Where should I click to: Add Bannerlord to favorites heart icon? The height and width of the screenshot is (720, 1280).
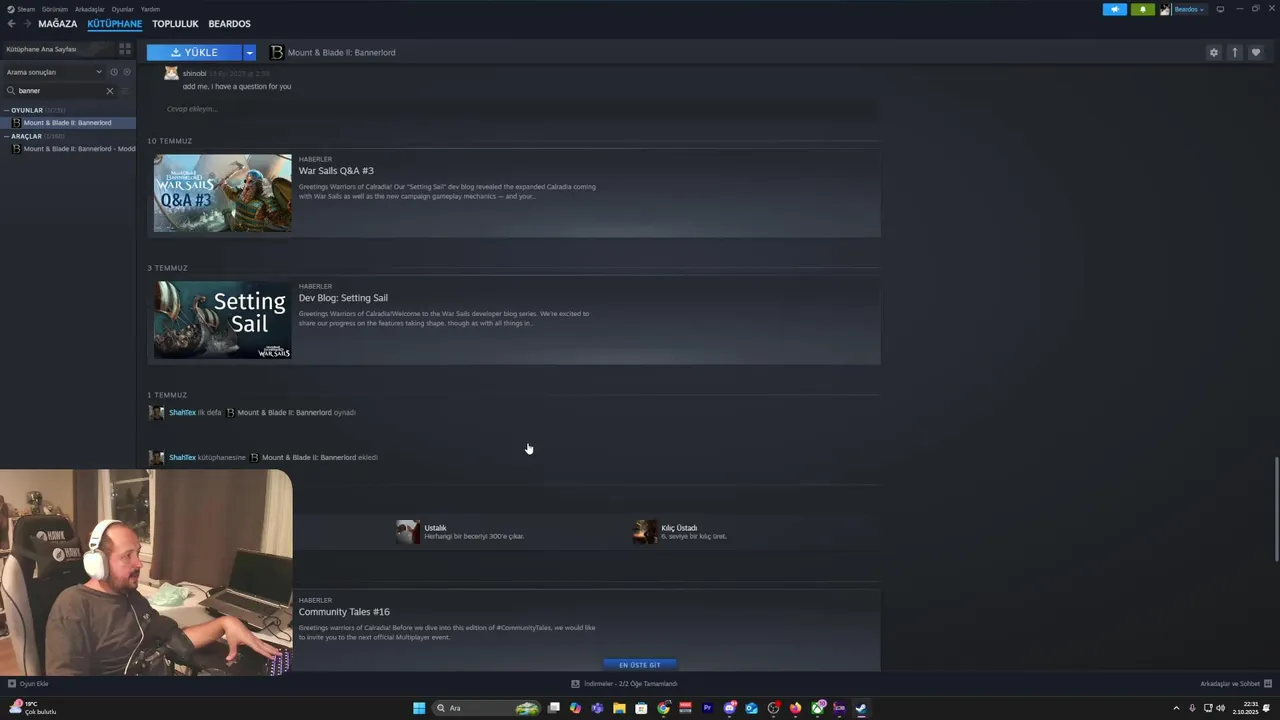(x=1256, y=52)
